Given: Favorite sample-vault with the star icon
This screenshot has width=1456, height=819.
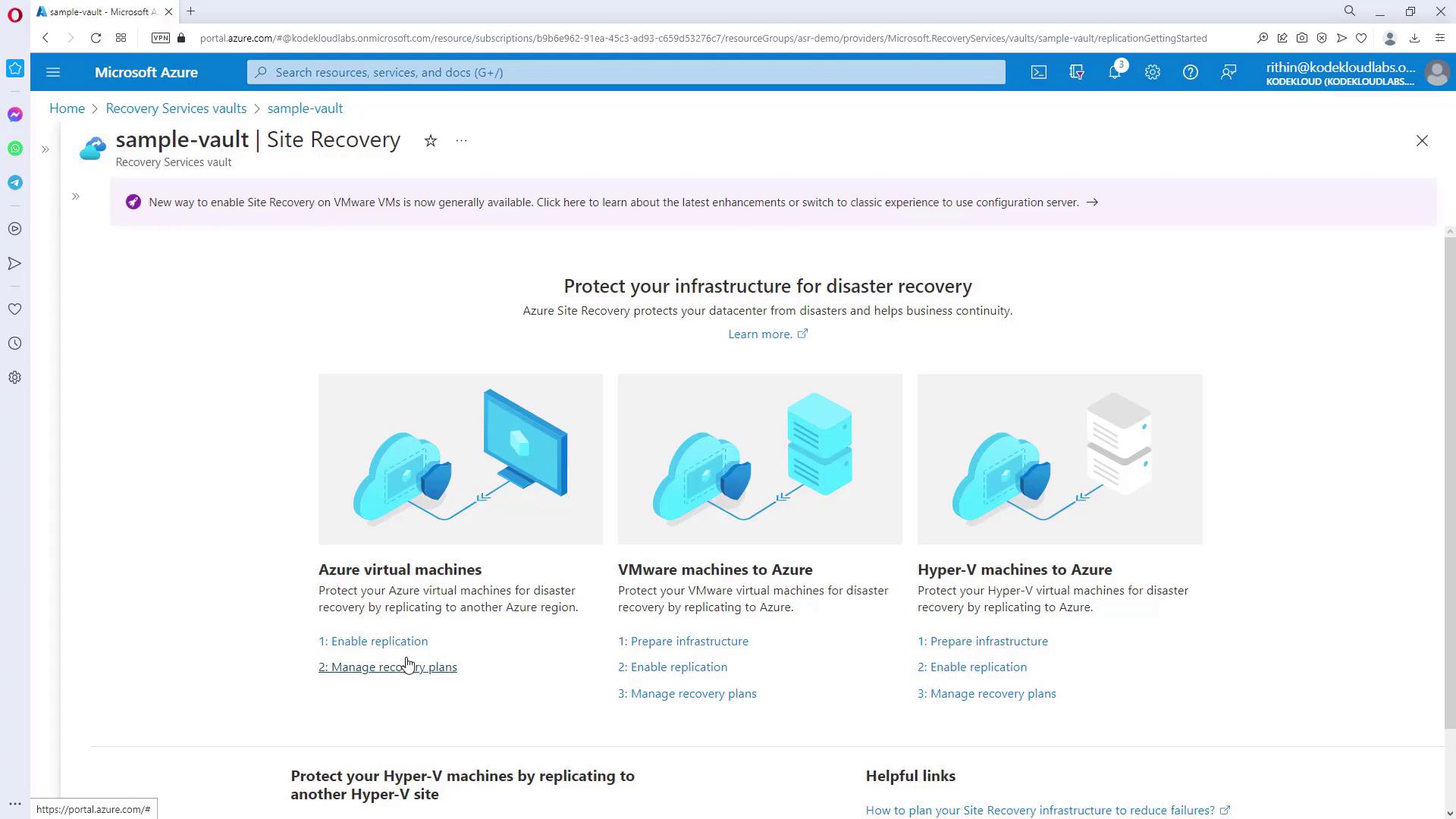Looking at the screenshot, I should 430,141.
